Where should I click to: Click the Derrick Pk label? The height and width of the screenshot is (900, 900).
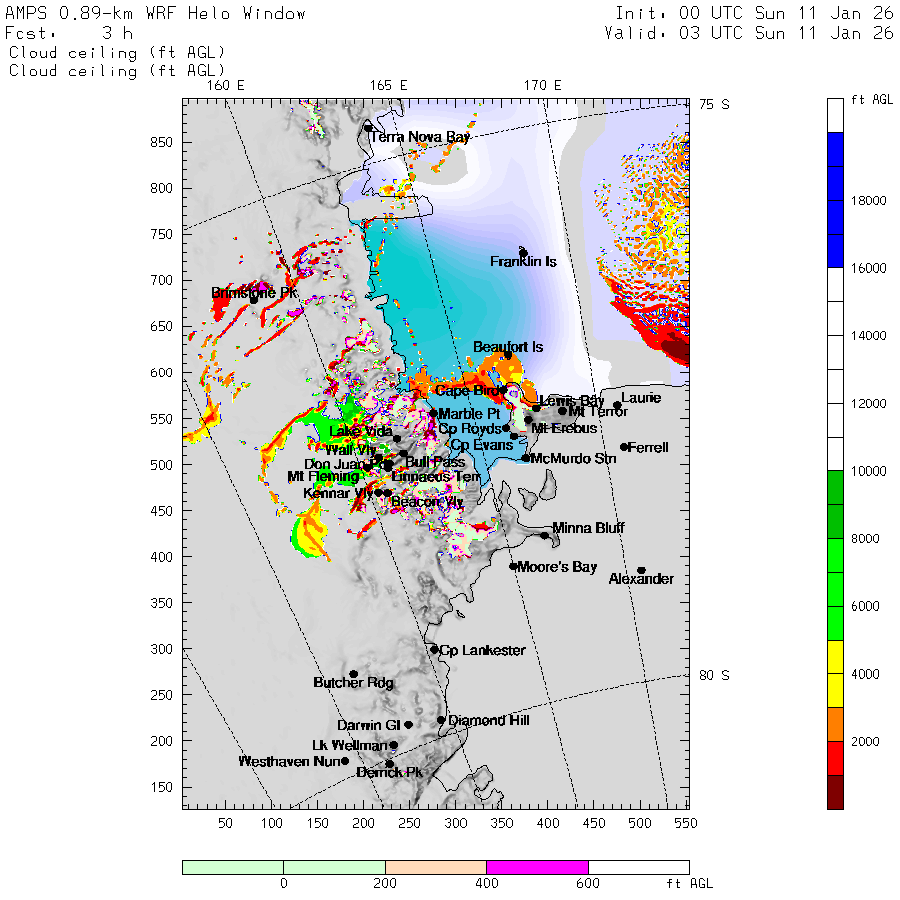click(x=390, y=773)
